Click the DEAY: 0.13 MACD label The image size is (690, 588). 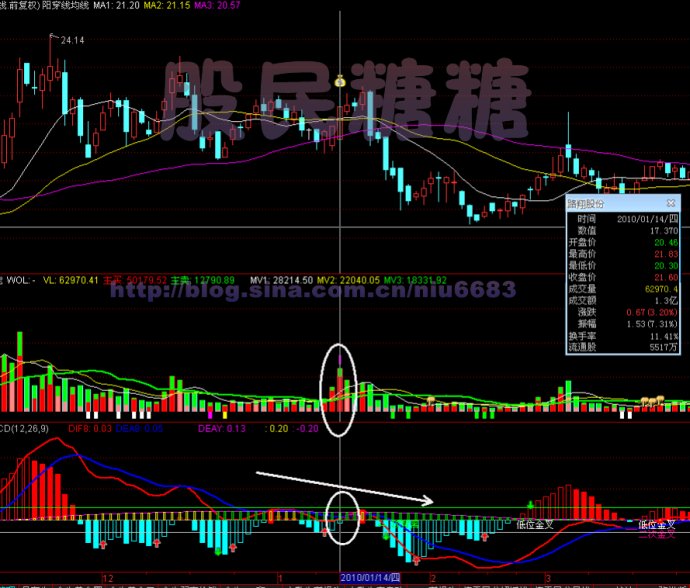[222, 428]
